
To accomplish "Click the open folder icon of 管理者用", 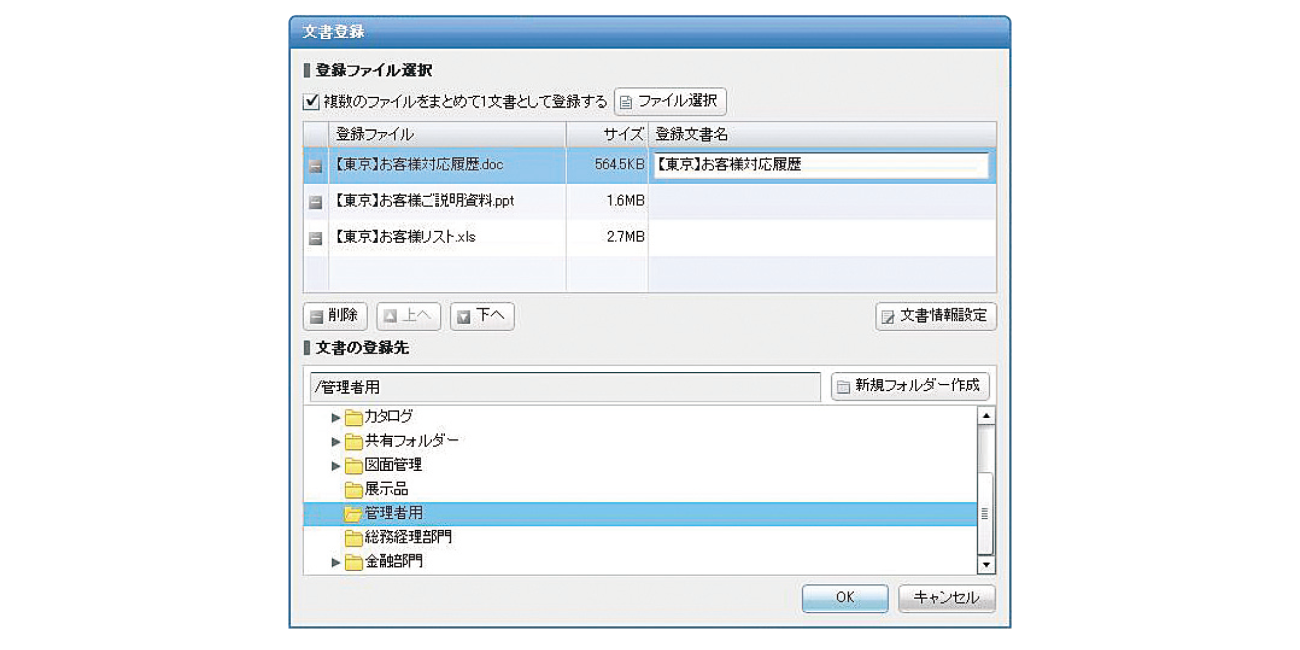I will pos(352,512).
